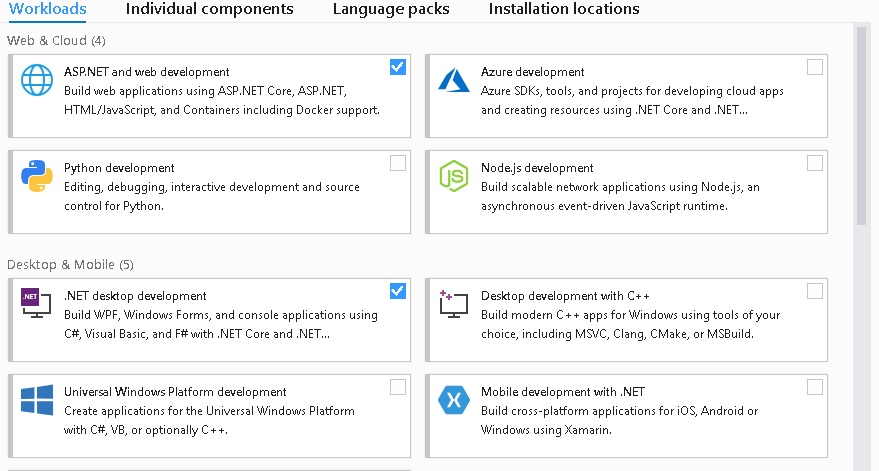Click the Node.js hexagon icon
Viewport: 879px width, 471px height.
454,176
